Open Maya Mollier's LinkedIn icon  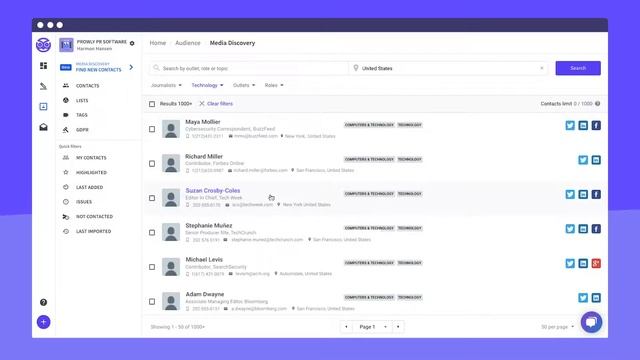tap(583, 125)
